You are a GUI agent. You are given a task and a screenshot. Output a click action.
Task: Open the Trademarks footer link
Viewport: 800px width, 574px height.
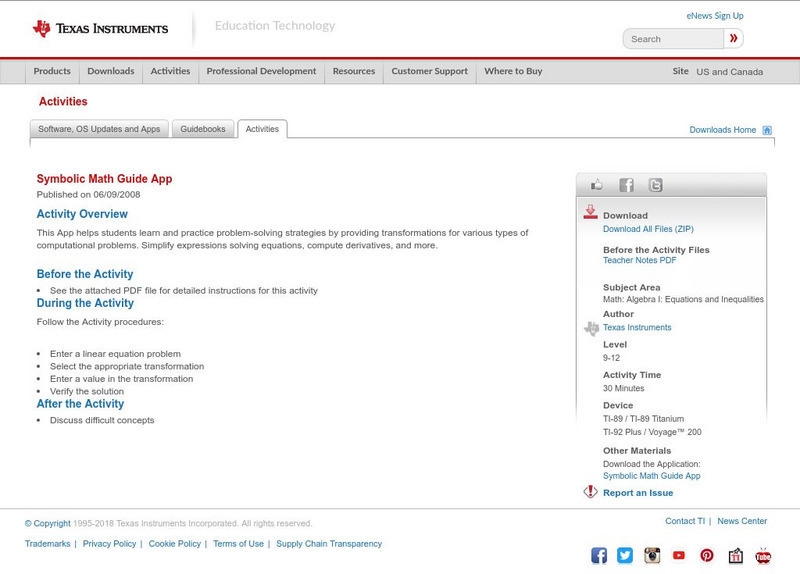pyautogui.click(x=47, y=544)
